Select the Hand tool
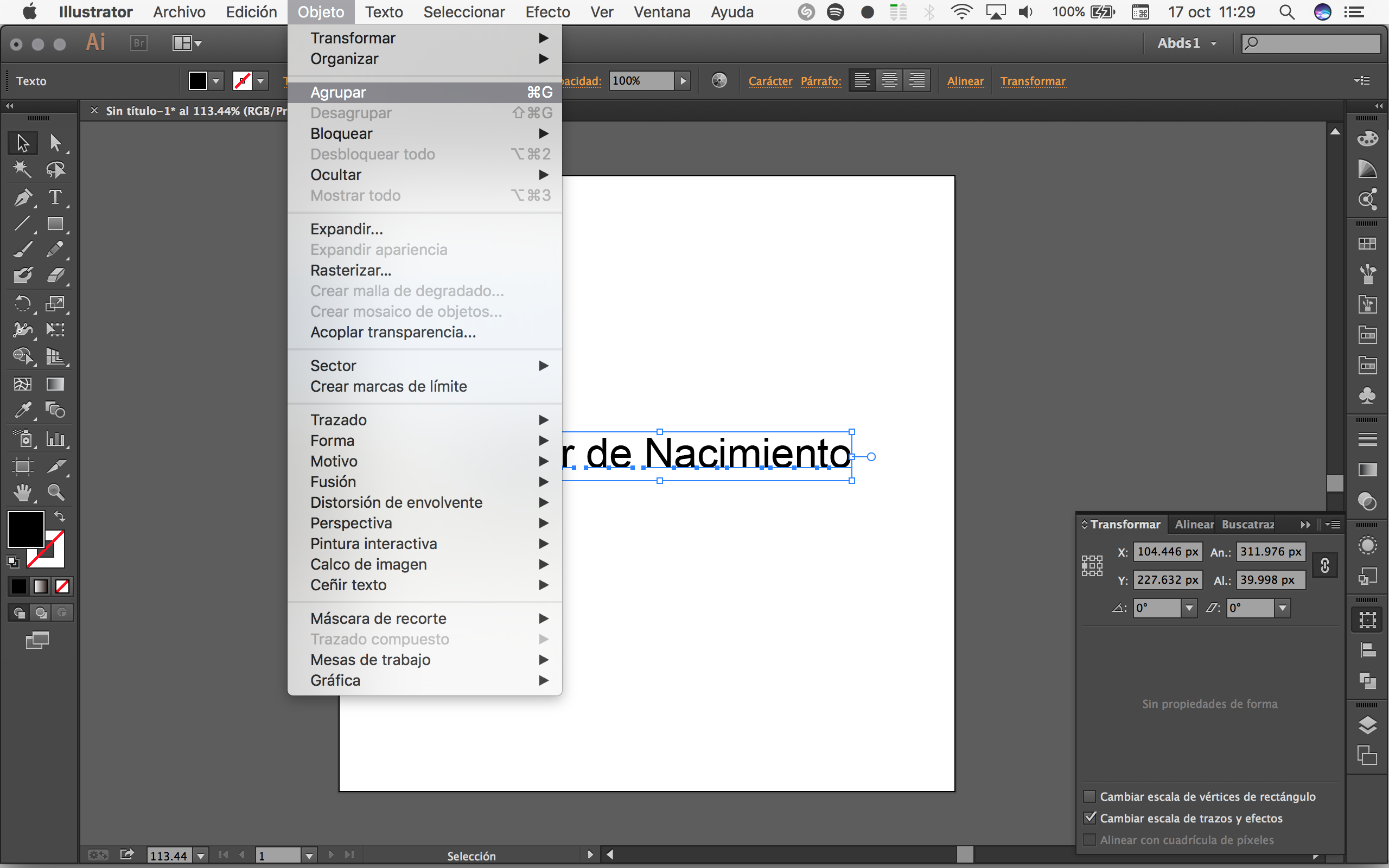Screen dimensions: 1389x868 coord(22,492)
